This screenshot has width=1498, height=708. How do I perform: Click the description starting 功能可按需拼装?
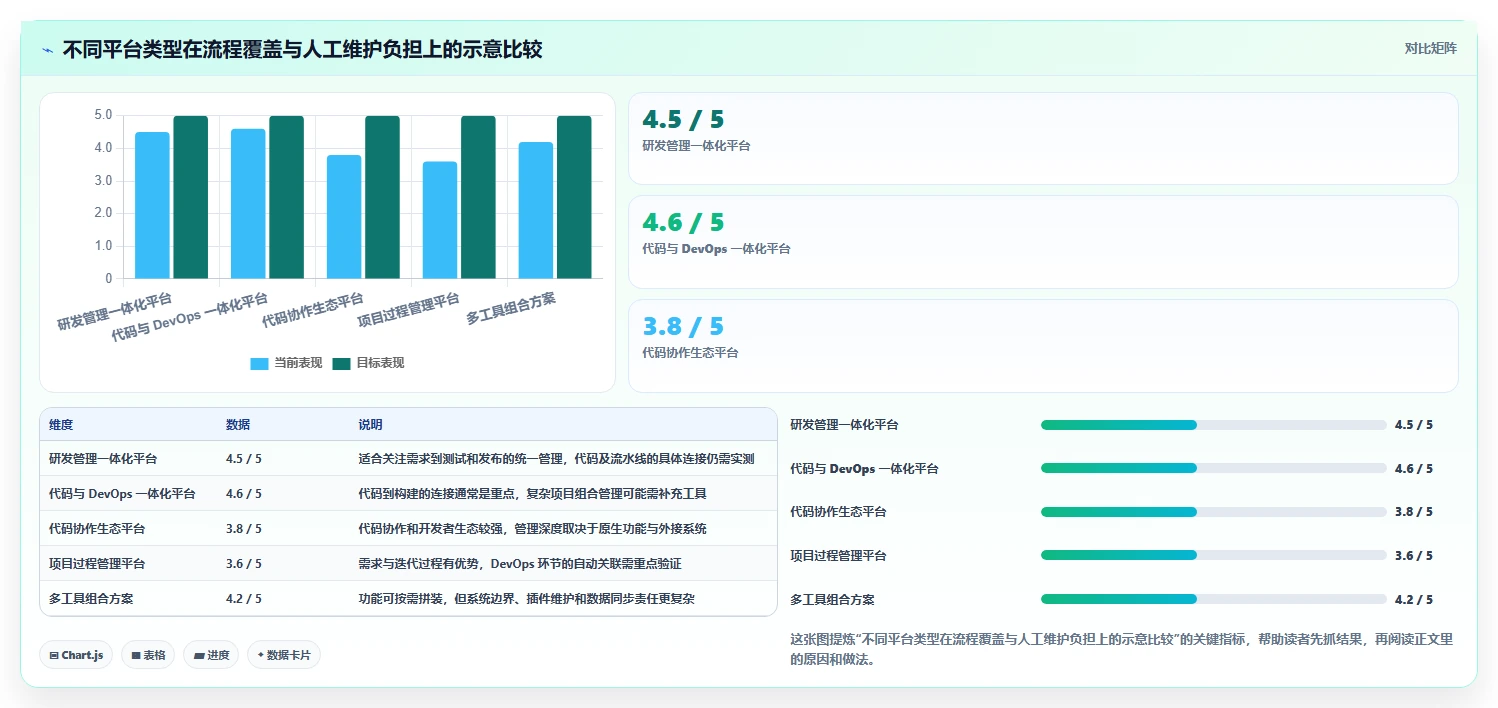(526, 599)
